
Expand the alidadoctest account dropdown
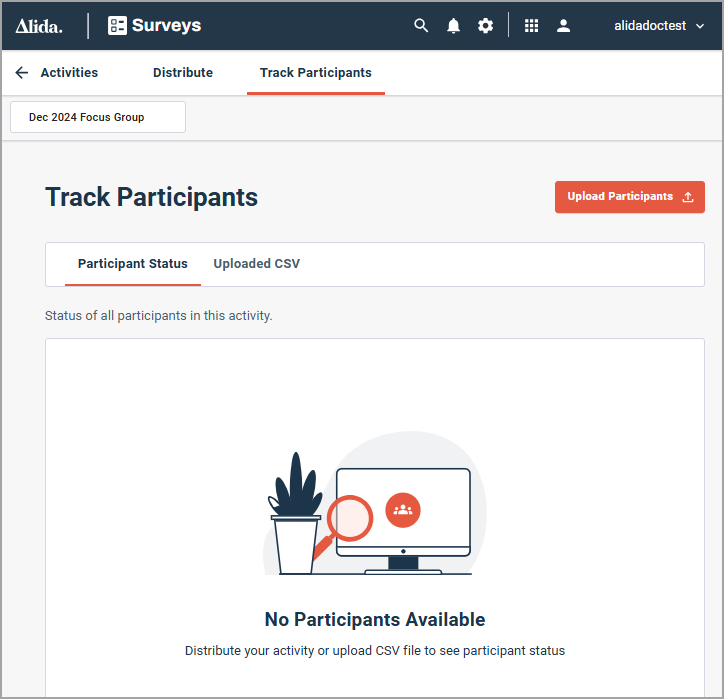point(659,26)
